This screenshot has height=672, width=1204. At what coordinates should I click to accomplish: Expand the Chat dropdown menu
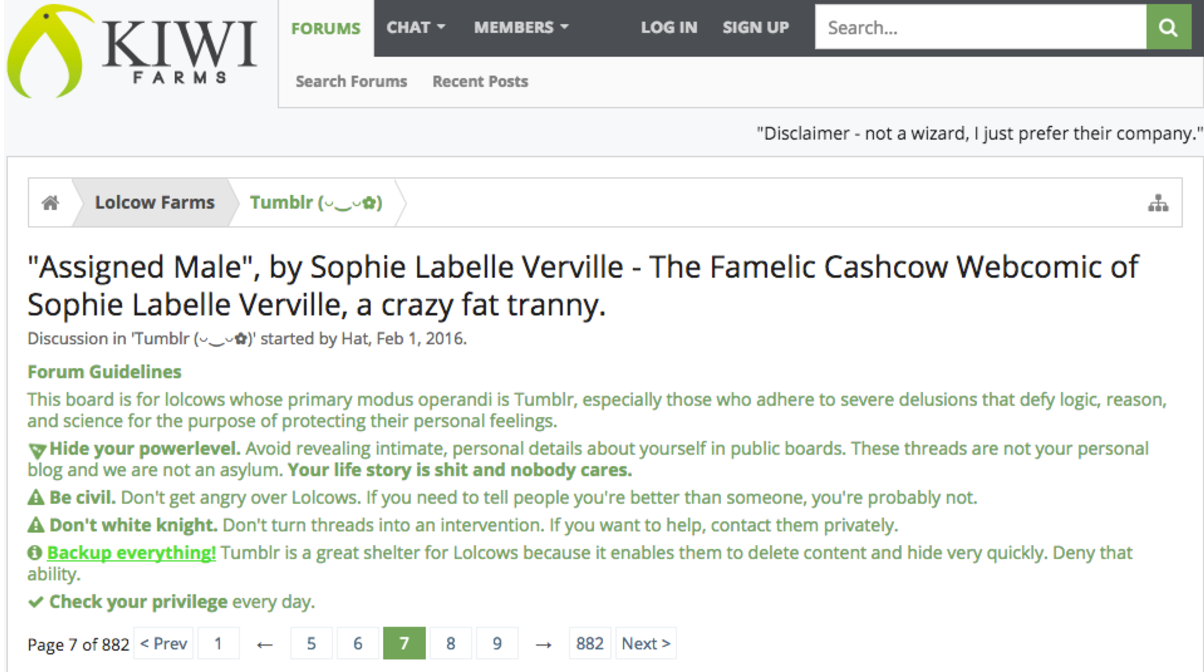(416, 28)
